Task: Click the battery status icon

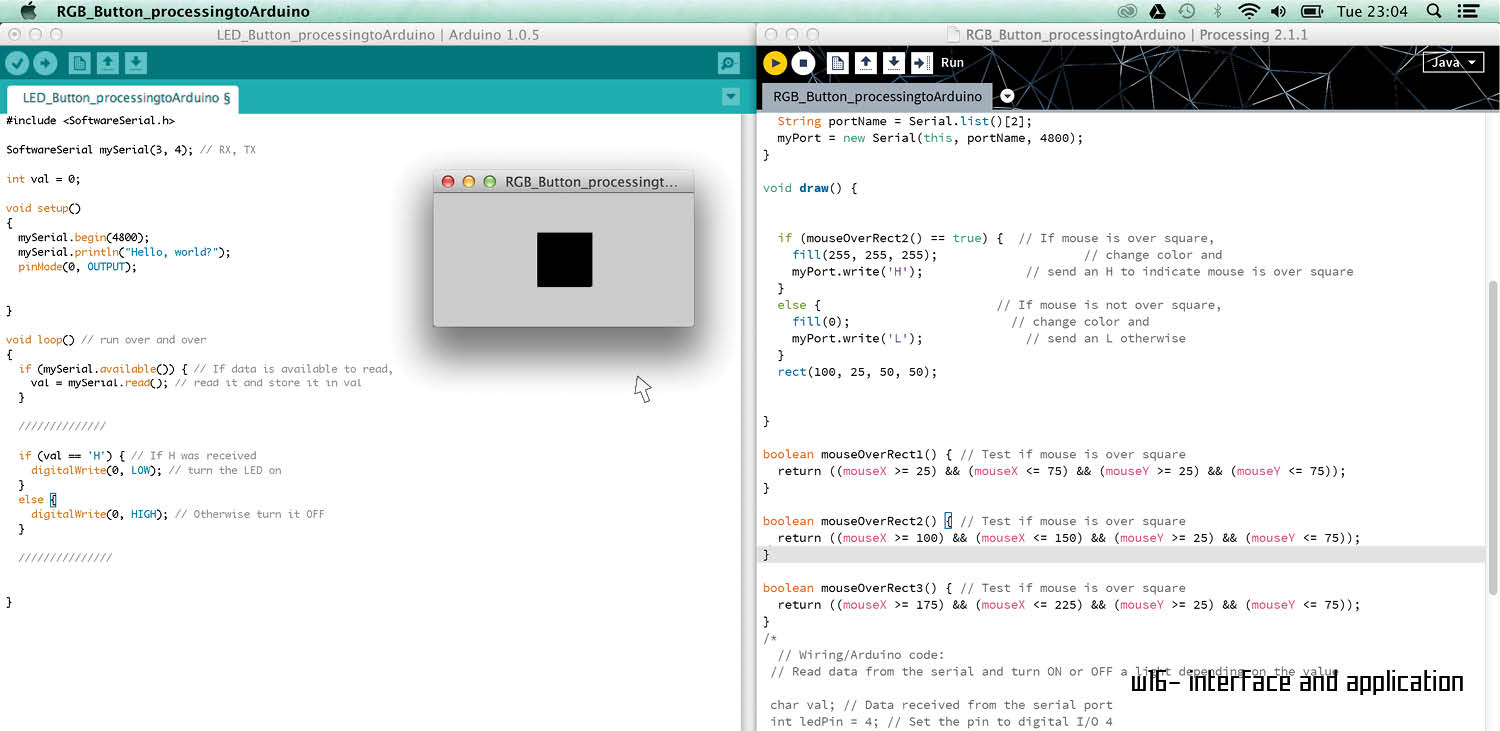Action: pos(1311,11)
